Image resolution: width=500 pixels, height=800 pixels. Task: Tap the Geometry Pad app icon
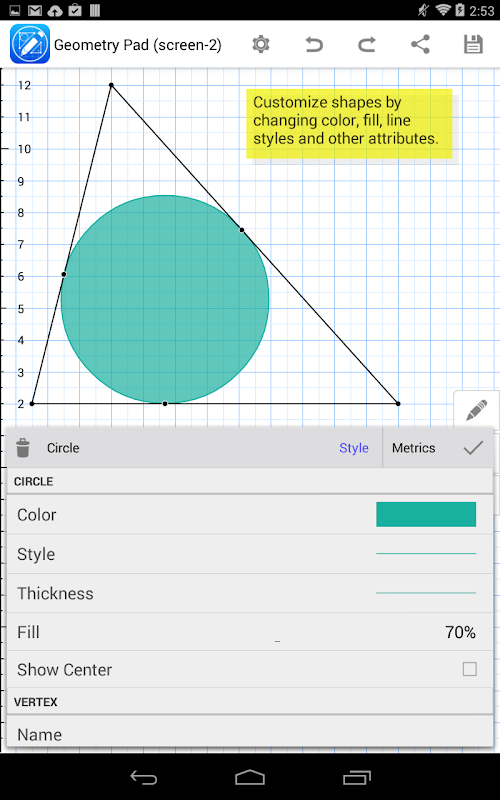click(x=30, y=44)
